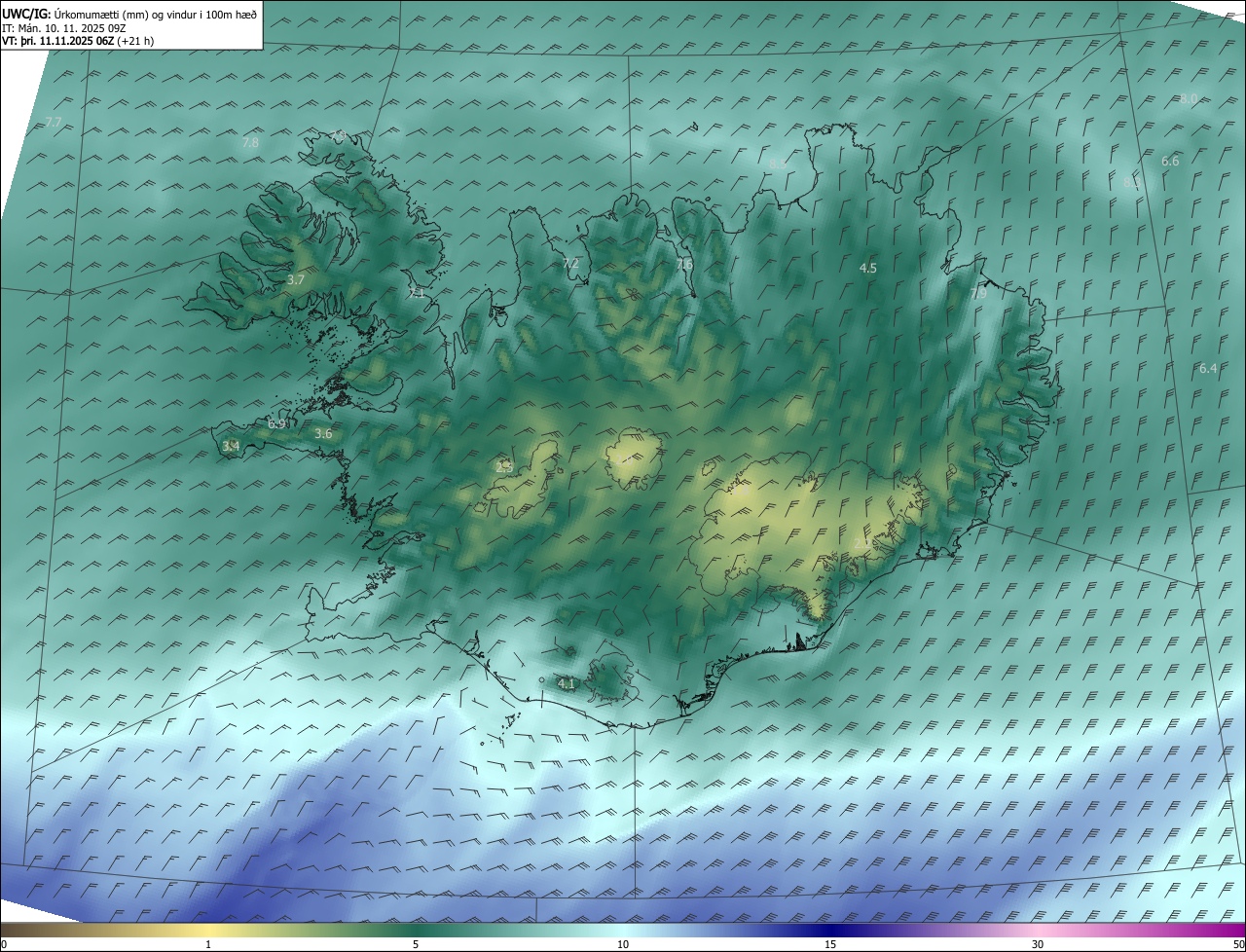Click the valid time line "VT: þri. 11.11.2025 06Z (+21 h)"
Image resolution: width=1246 pixels, height=952 pixels.
click(77, 41)
